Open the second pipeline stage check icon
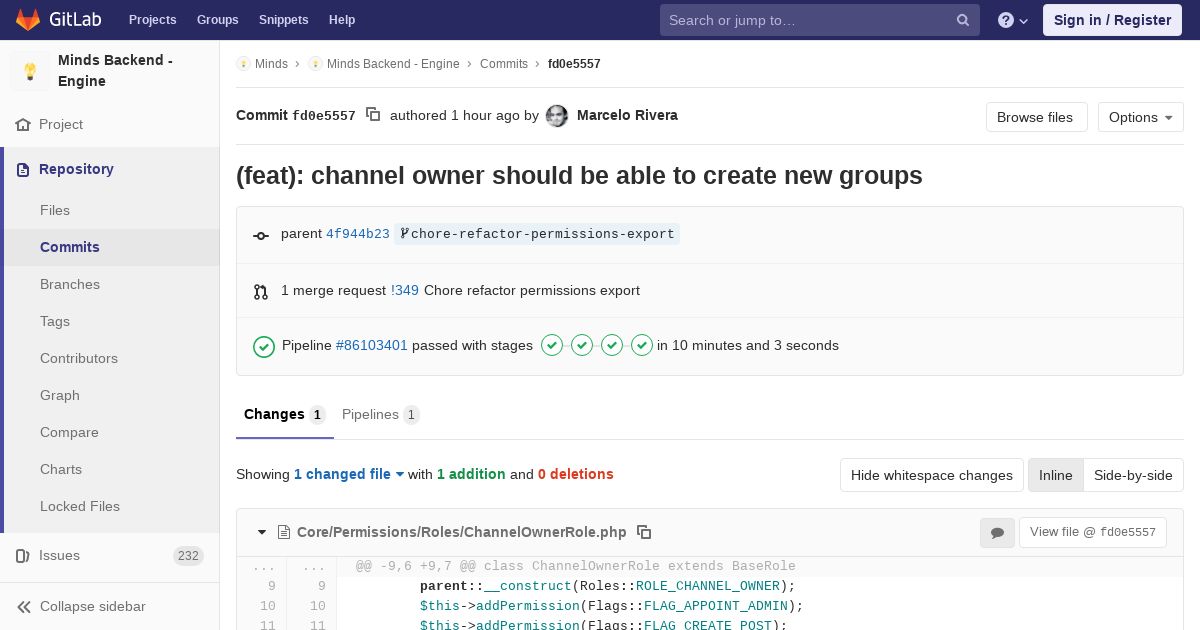Viewport: 1200px width, 630px height. point(582,345)
